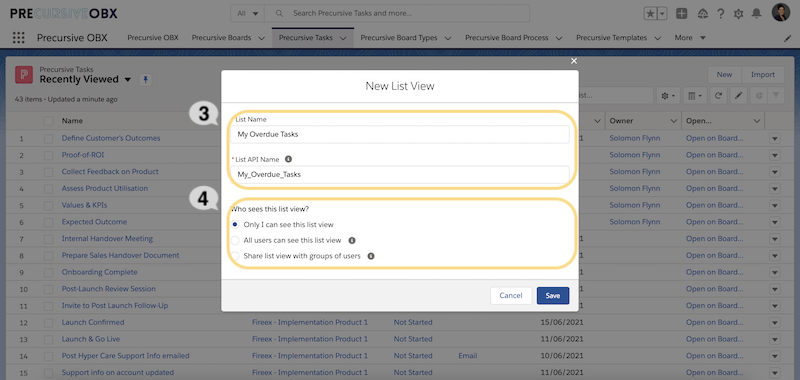The width and height of the screenshot is (800, 380).
Task: Open the Internal Handover Meeting task
Action: [107, 239]
